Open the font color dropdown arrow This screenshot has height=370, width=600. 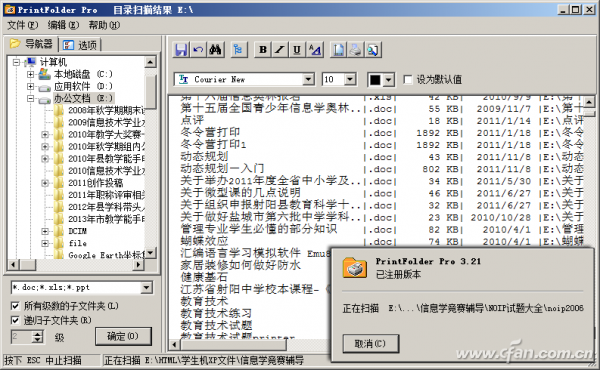coord(389,80)
